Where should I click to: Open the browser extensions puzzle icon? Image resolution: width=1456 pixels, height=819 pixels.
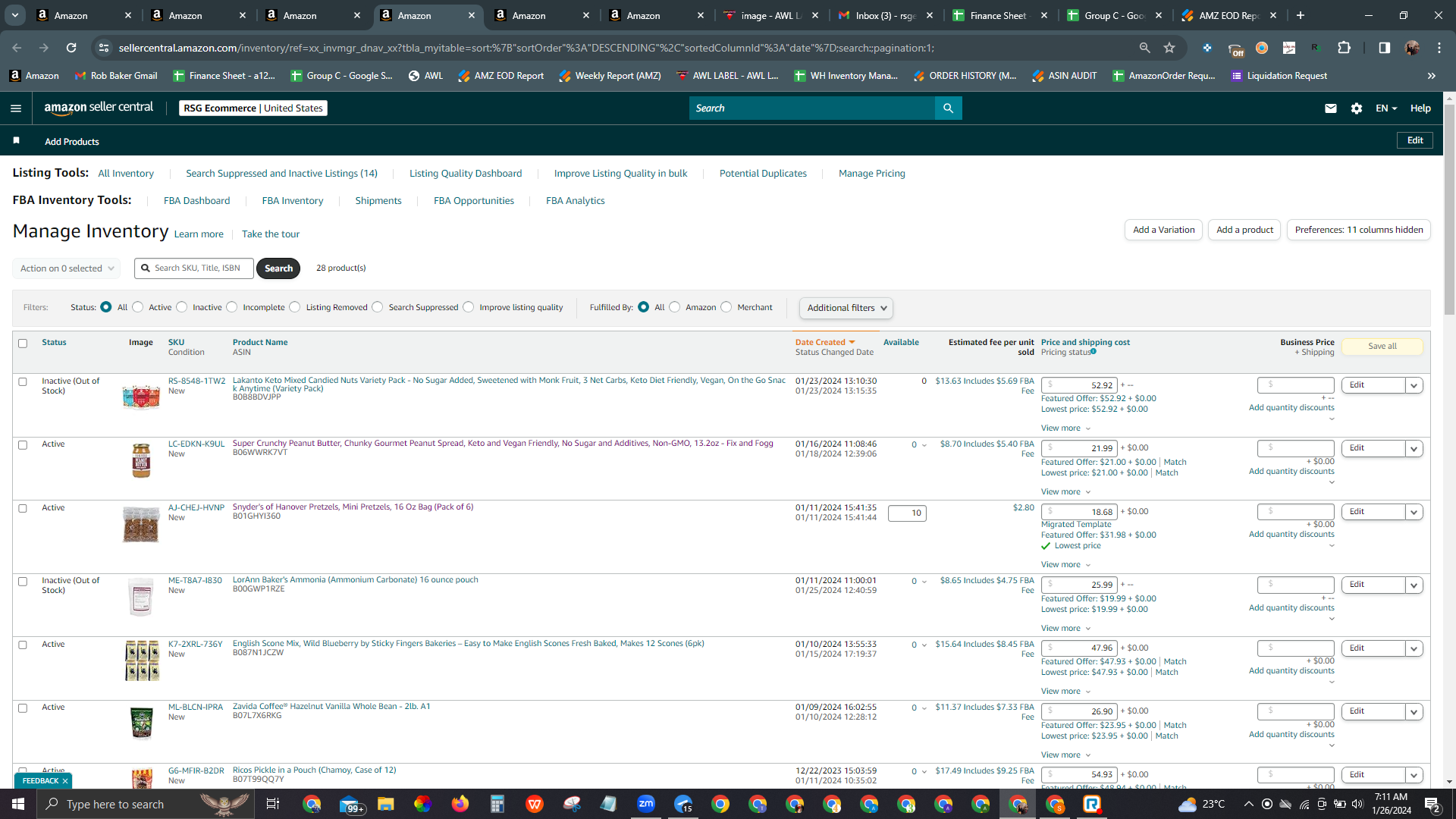(x=1345, y=48)
